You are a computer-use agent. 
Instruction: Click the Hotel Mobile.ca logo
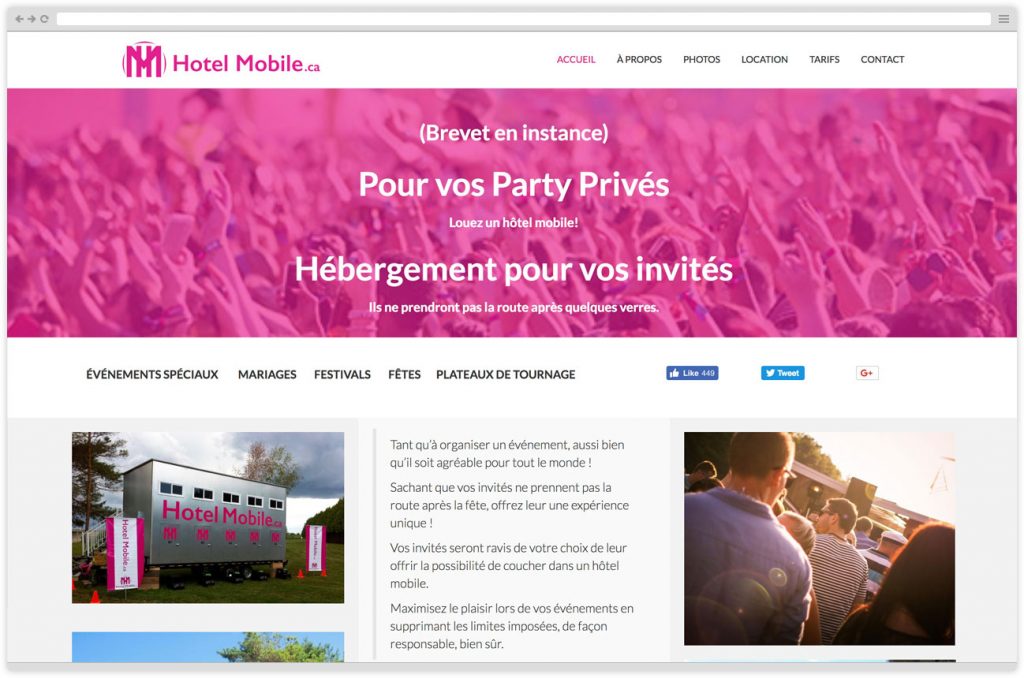point(221,60)
